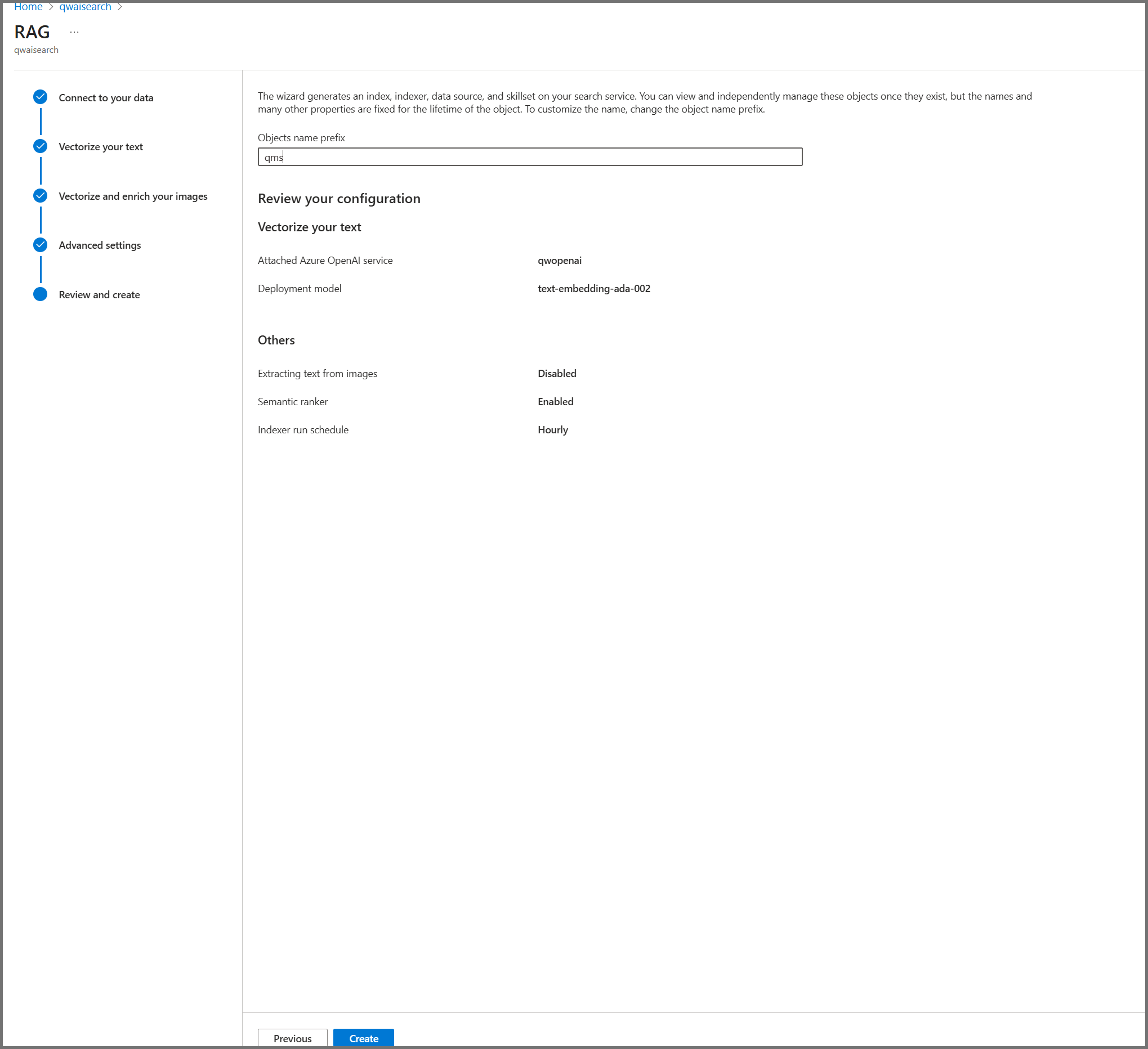This screenshot has width=1148, height=1049.
Task: Navigate to qwaisearch breadcrumb link
Action: click(86, 7)
